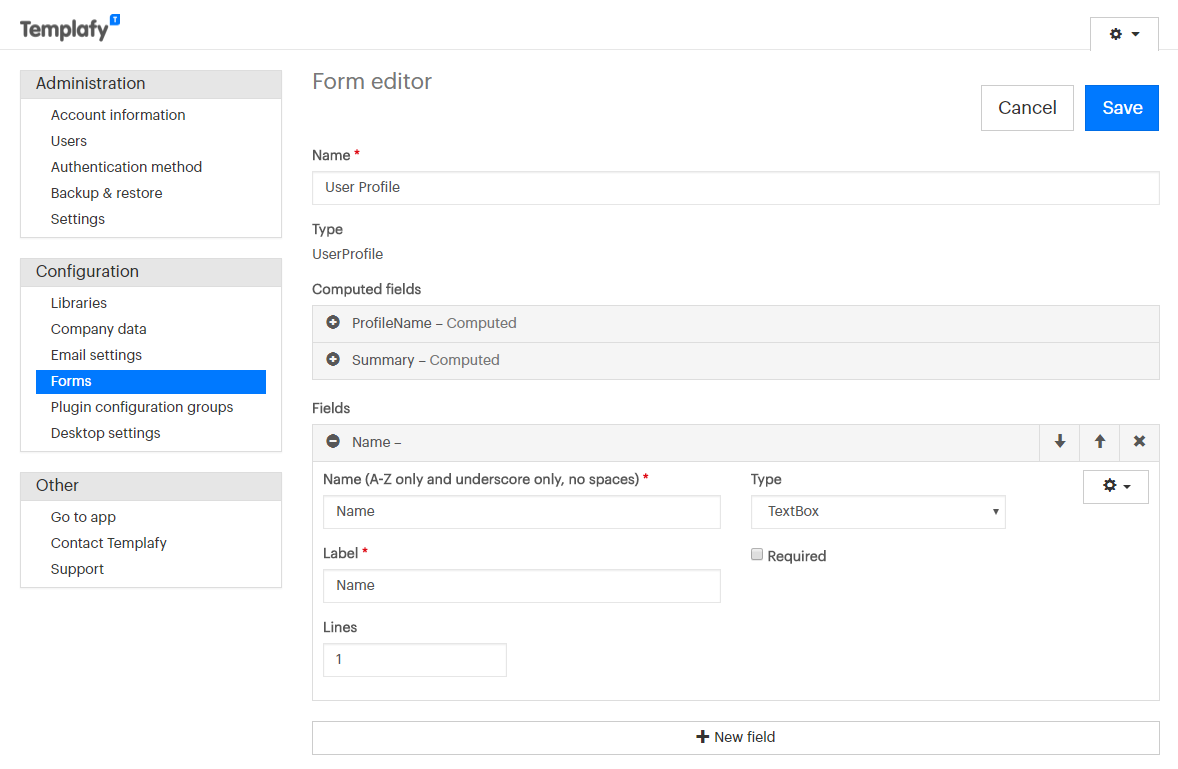Go to Users in Administration menu
The height and width of the screenshot is (769, 1178).
point(69,141)
